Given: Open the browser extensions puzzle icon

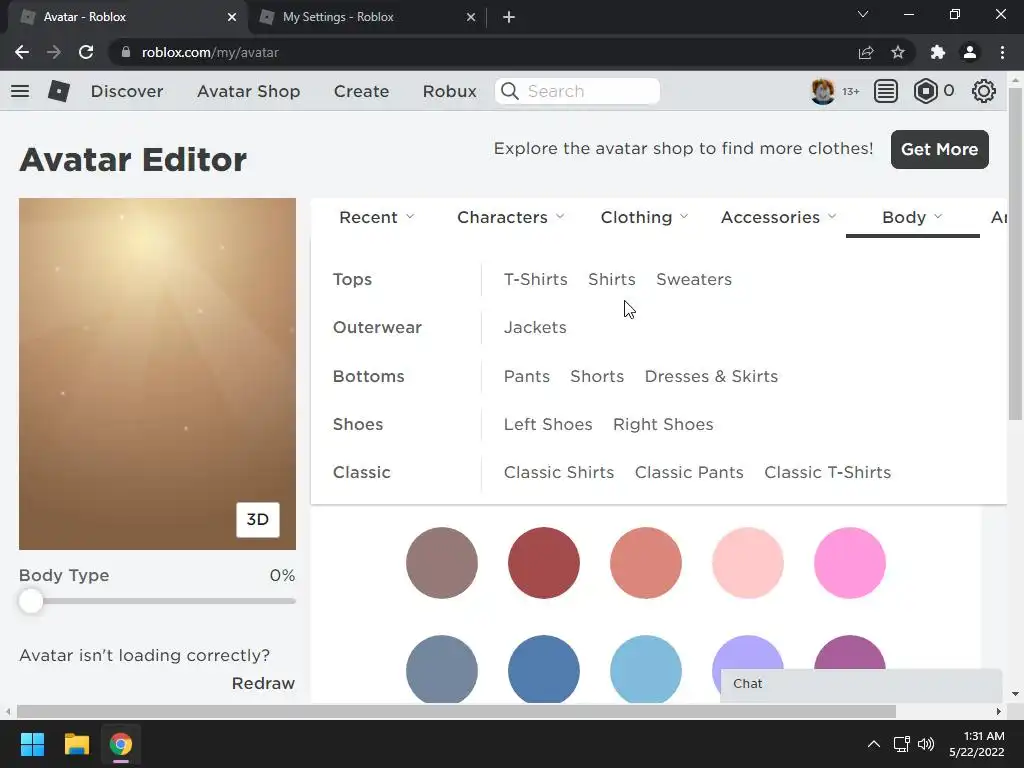Looking at the screenshot, I should pos(938,52).
